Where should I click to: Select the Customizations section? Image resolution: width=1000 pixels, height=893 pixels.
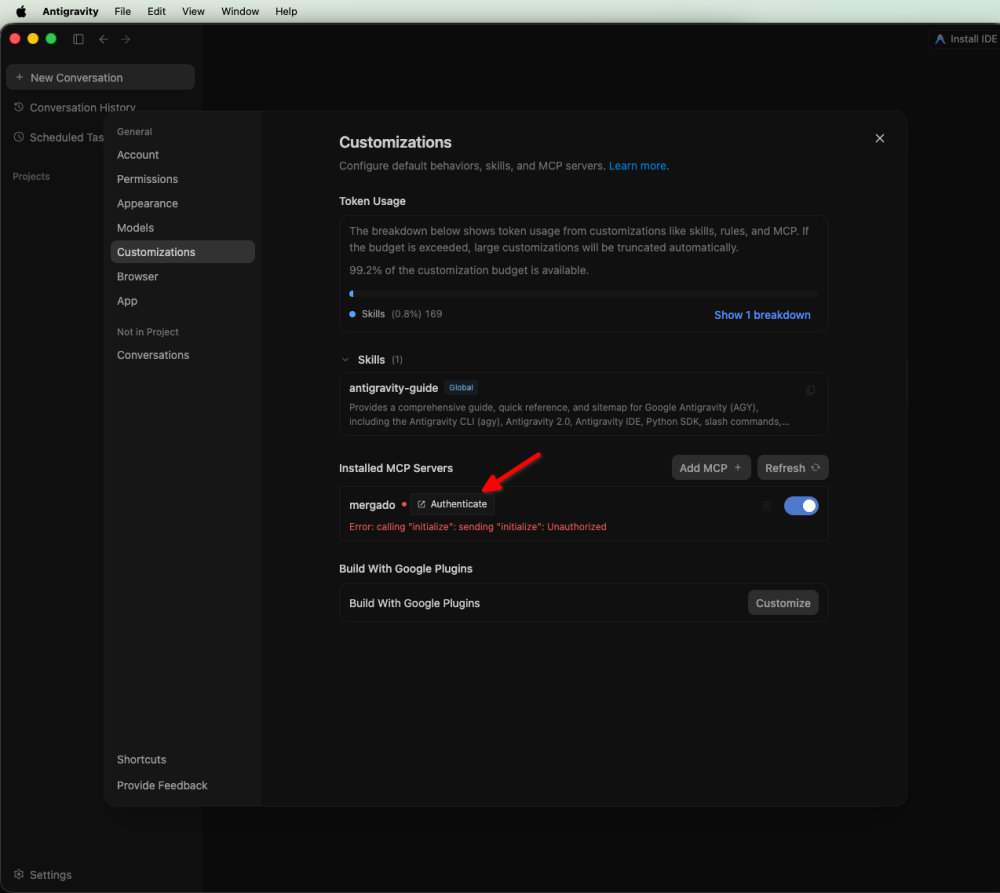point(182,252)
